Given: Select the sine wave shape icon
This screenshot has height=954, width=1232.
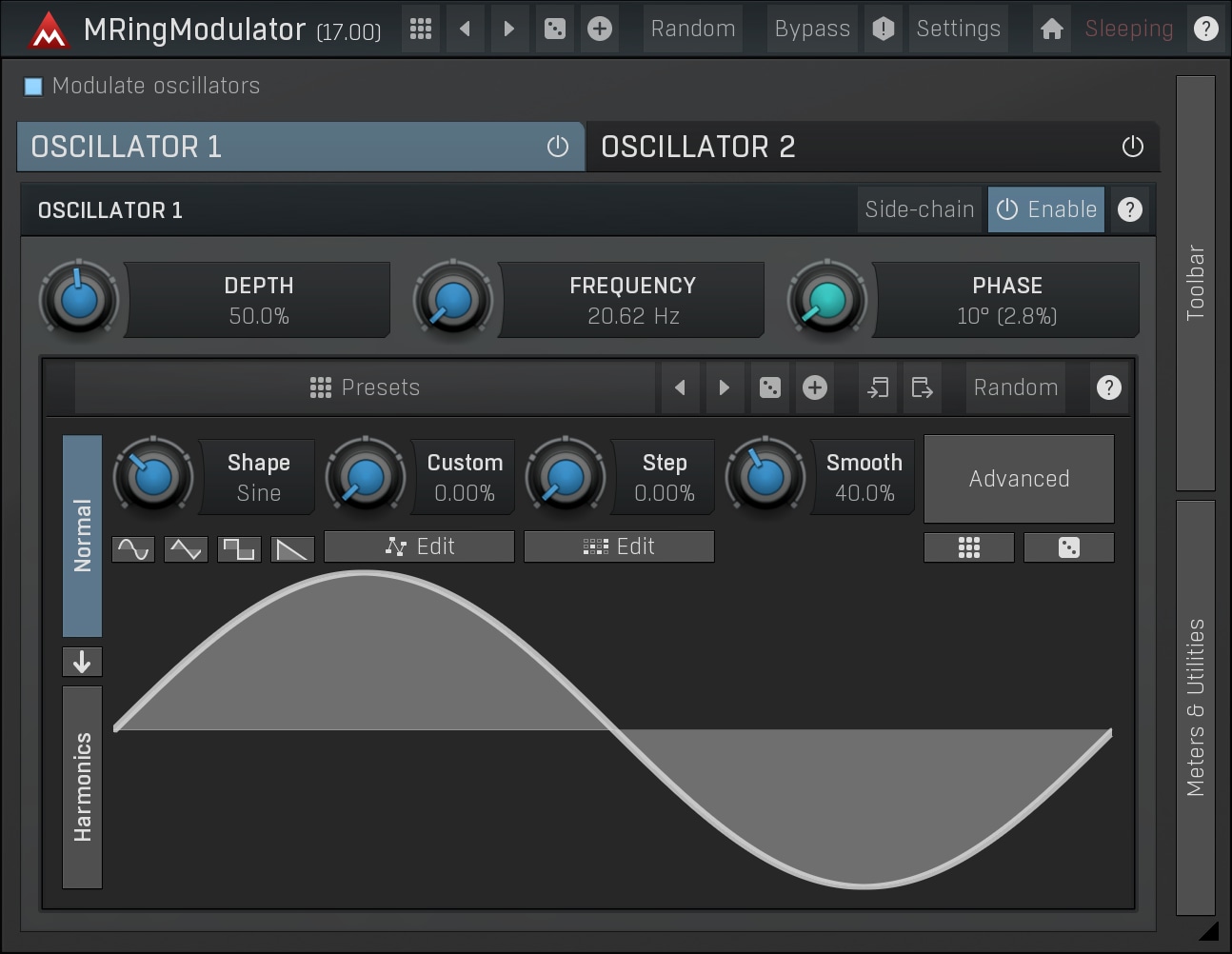Looking at the screenshot, I should [133, 548].
